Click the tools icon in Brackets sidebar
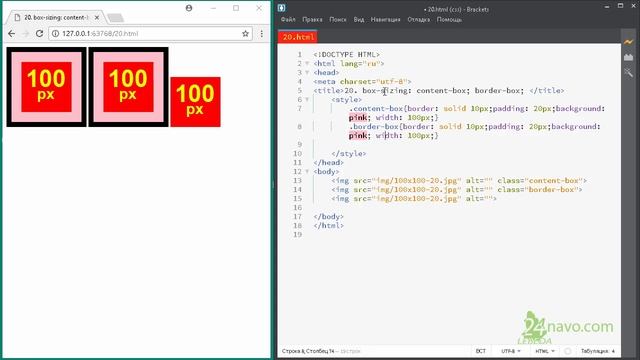Viewport: 640px width, 360px height. click(628, 73)
